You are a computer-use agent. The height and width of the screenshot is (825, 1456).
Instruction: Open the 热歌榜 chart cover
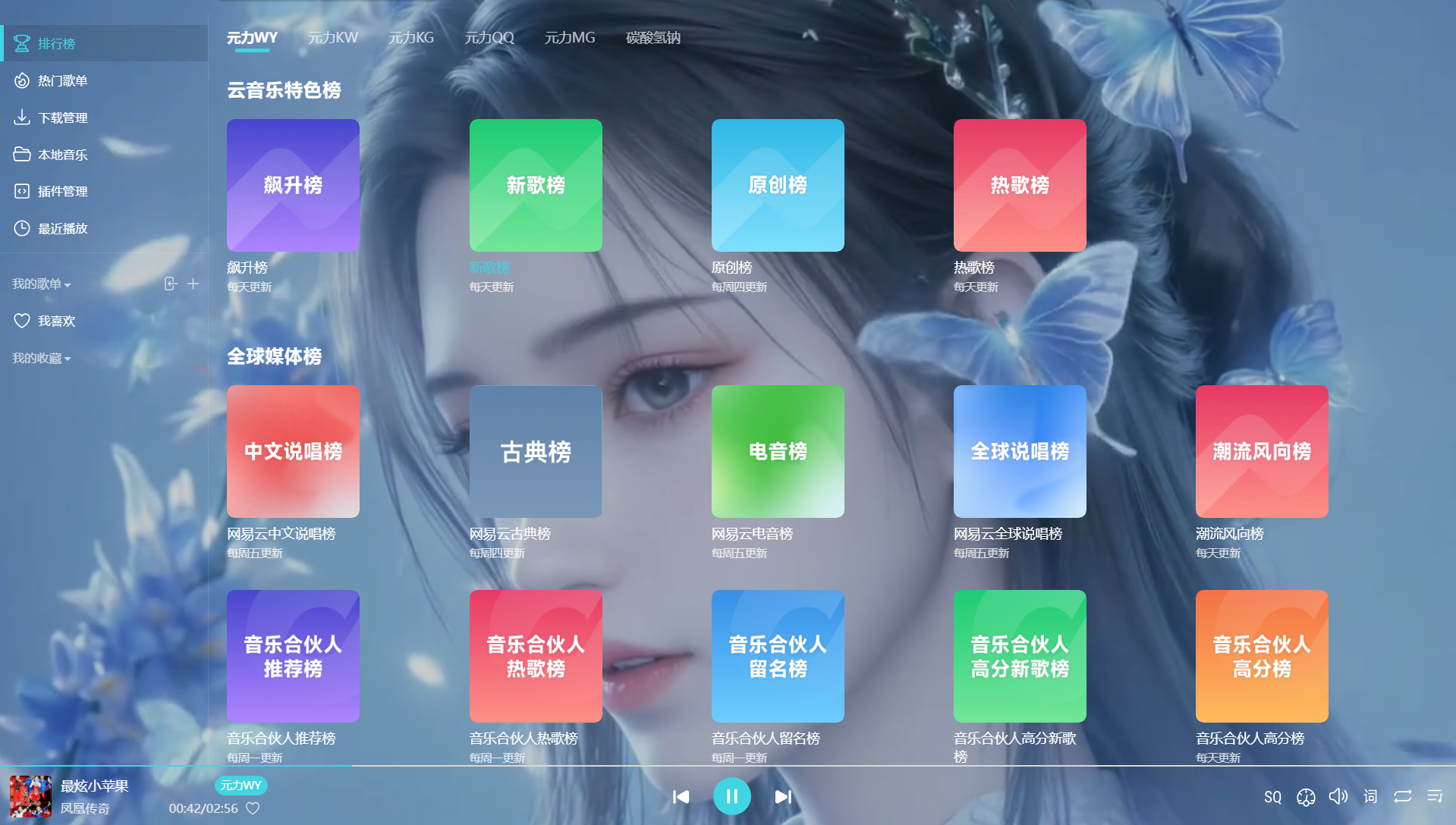coord(1019,186)
